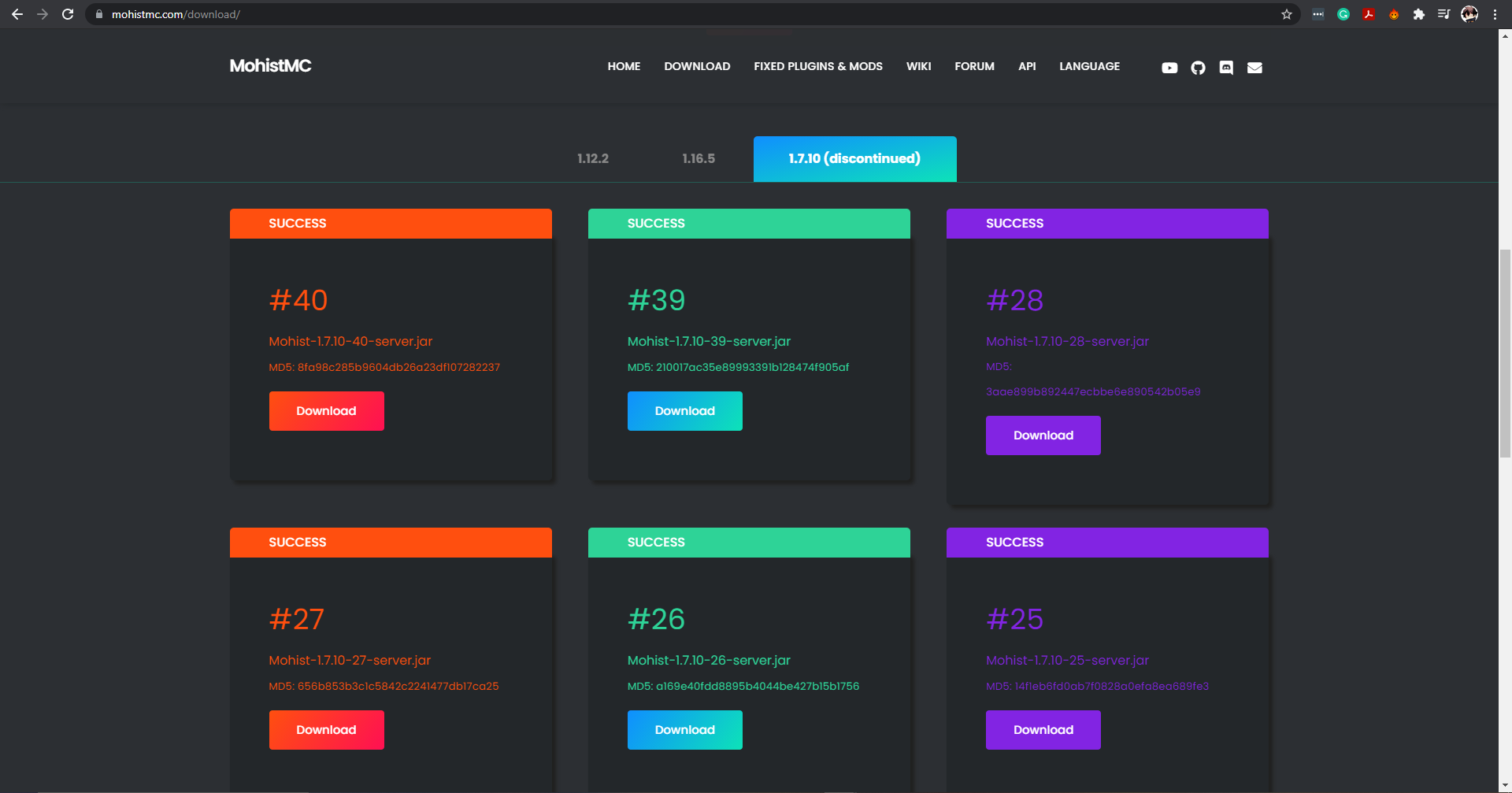Open the Extensions puzzle-piece menu

(1419, 14)
